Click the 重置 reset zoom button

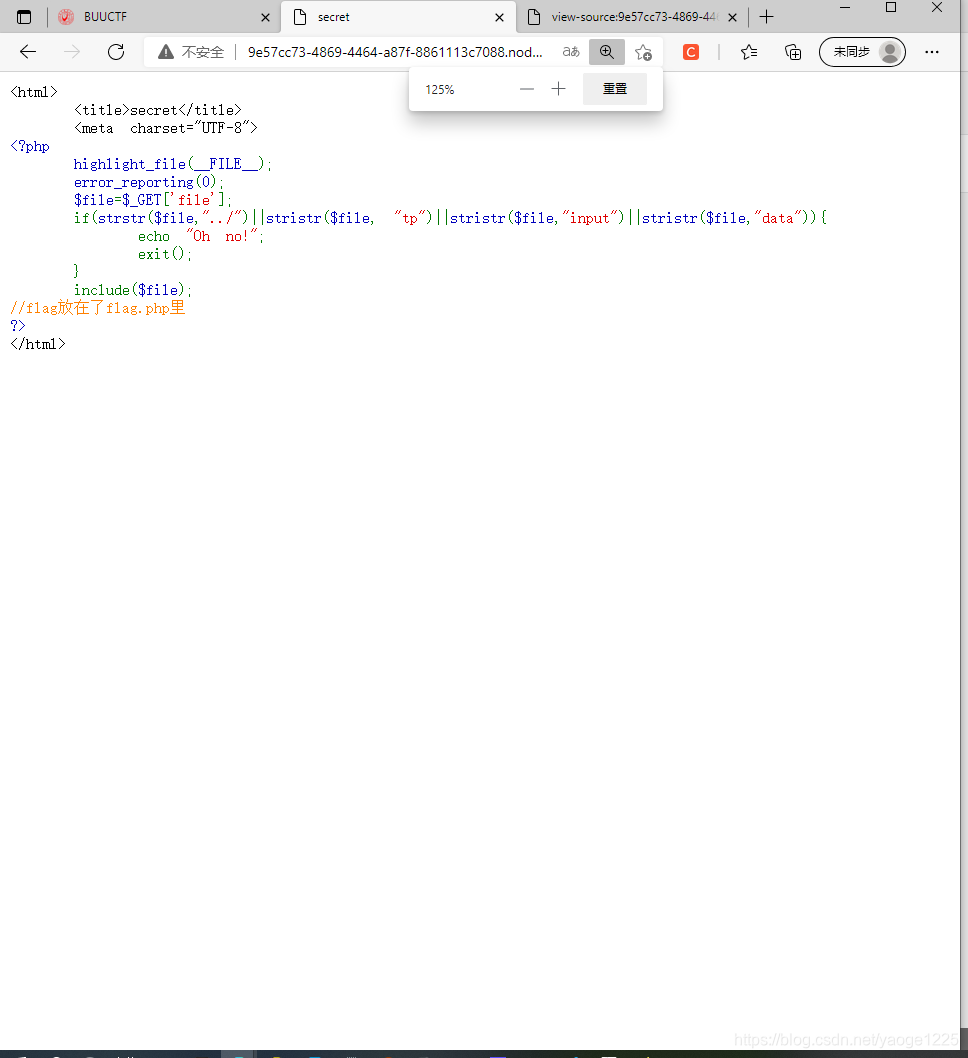point(615,89)
